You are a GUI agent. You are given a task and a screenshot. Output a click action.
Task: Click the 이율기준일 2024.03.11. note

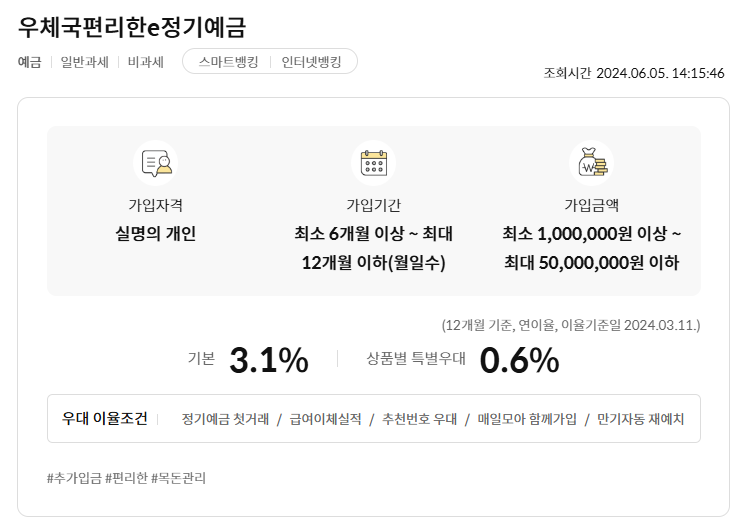(630, 325)
